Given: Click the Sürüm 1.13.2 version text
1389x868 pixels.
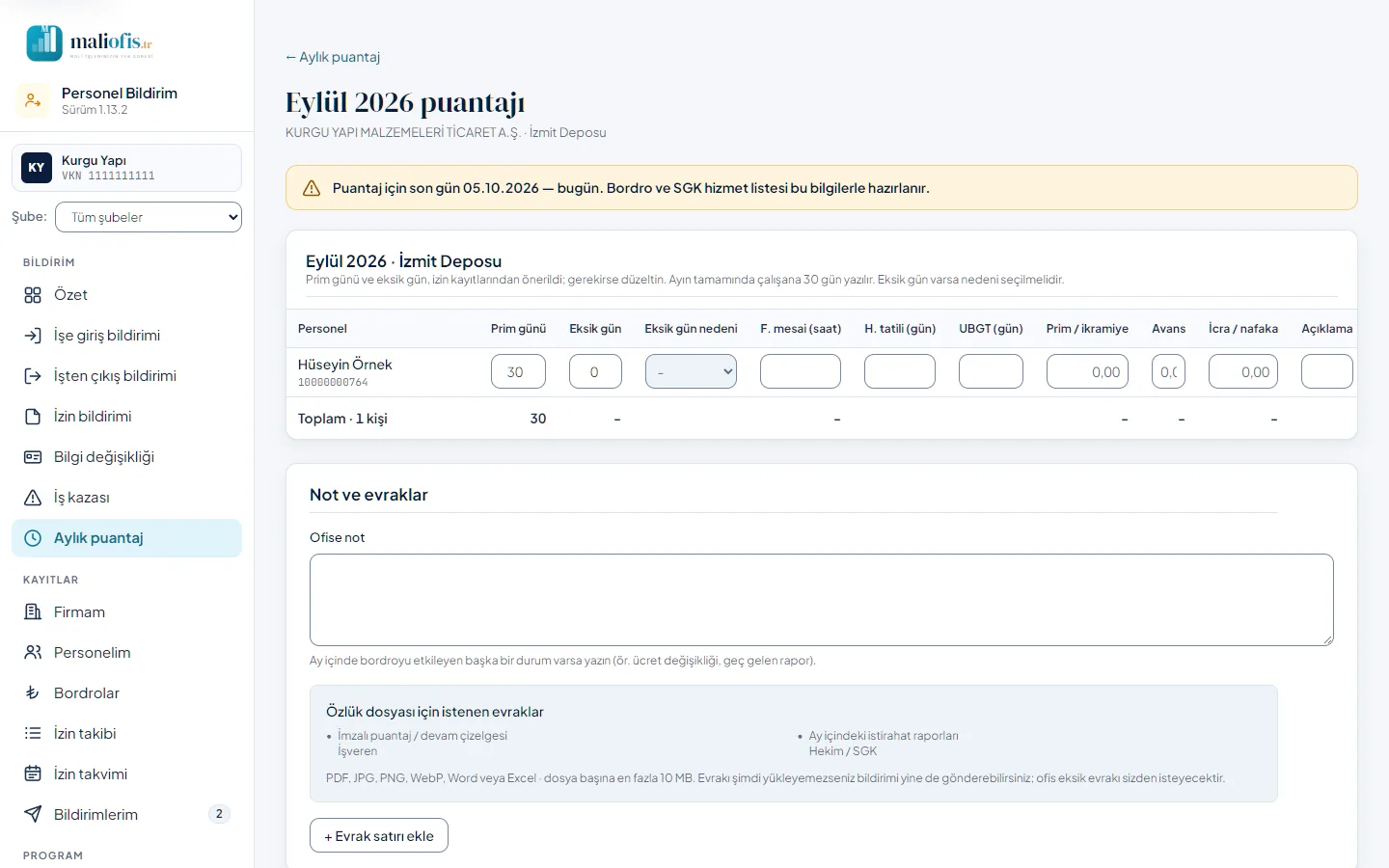Looking at the screenshot, I should pos(95,110).
